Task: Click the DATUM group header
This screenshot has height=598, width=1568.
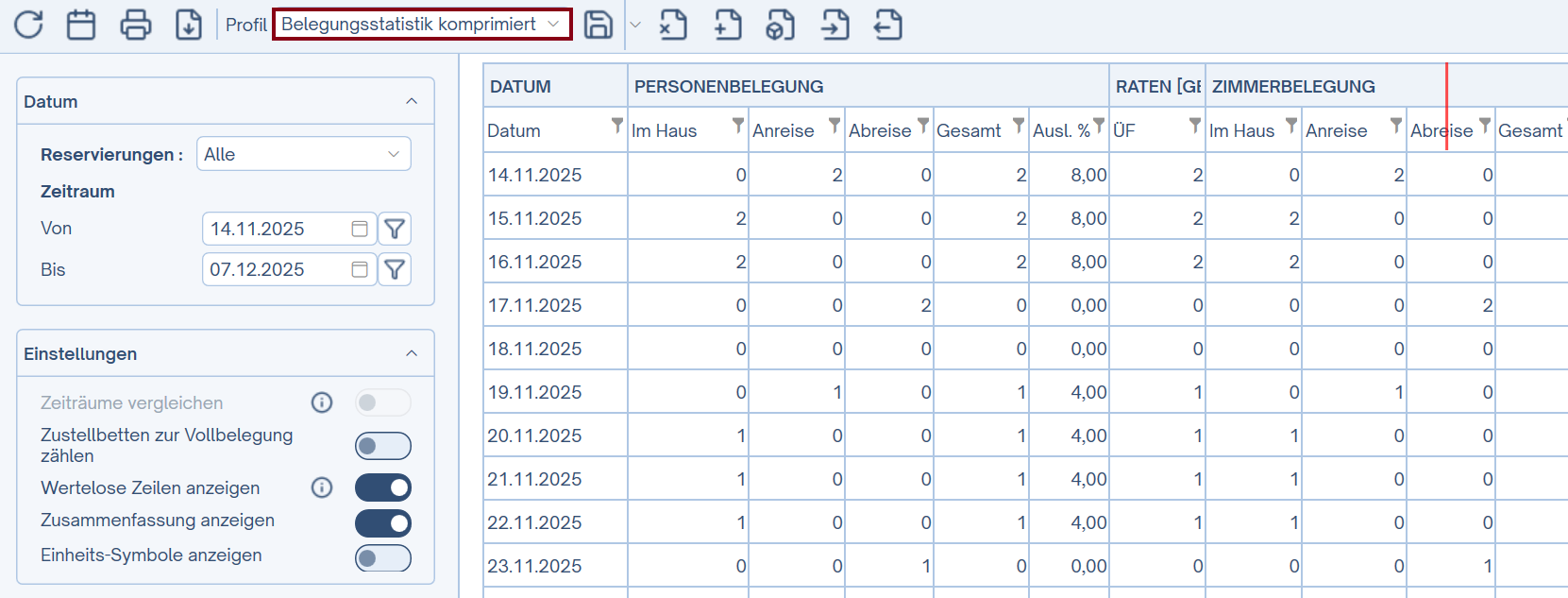Action: click(x=555, y=86)
